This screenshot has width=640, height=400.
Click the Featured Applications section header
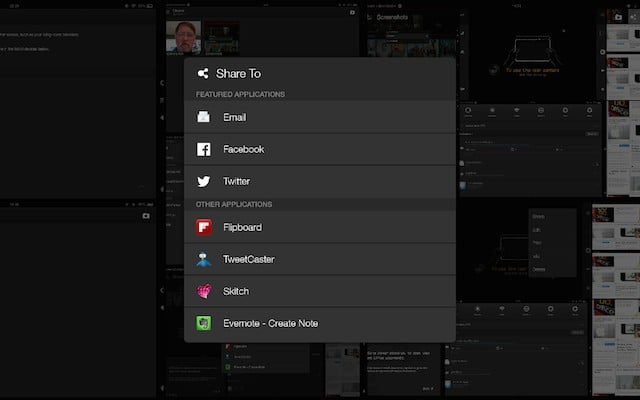240,94
